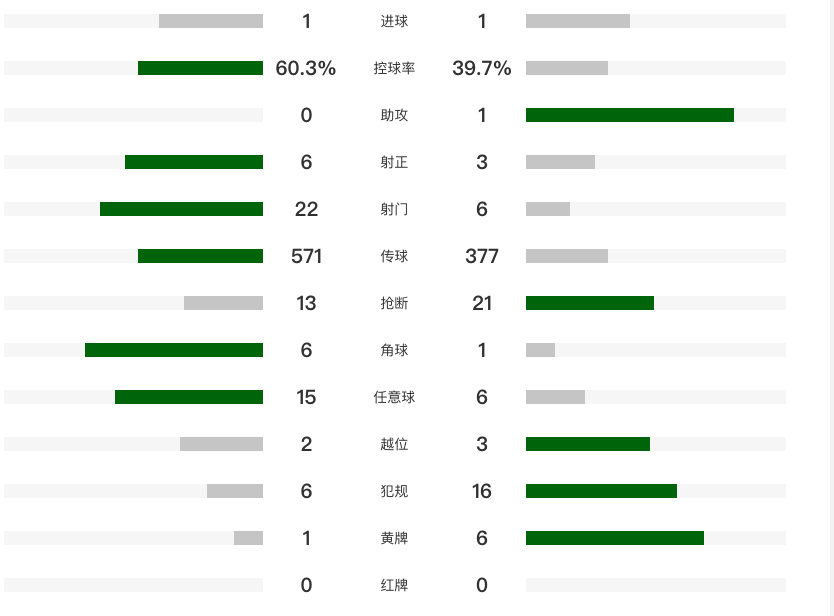Click the 任意球 stat label

pos(394,397)
